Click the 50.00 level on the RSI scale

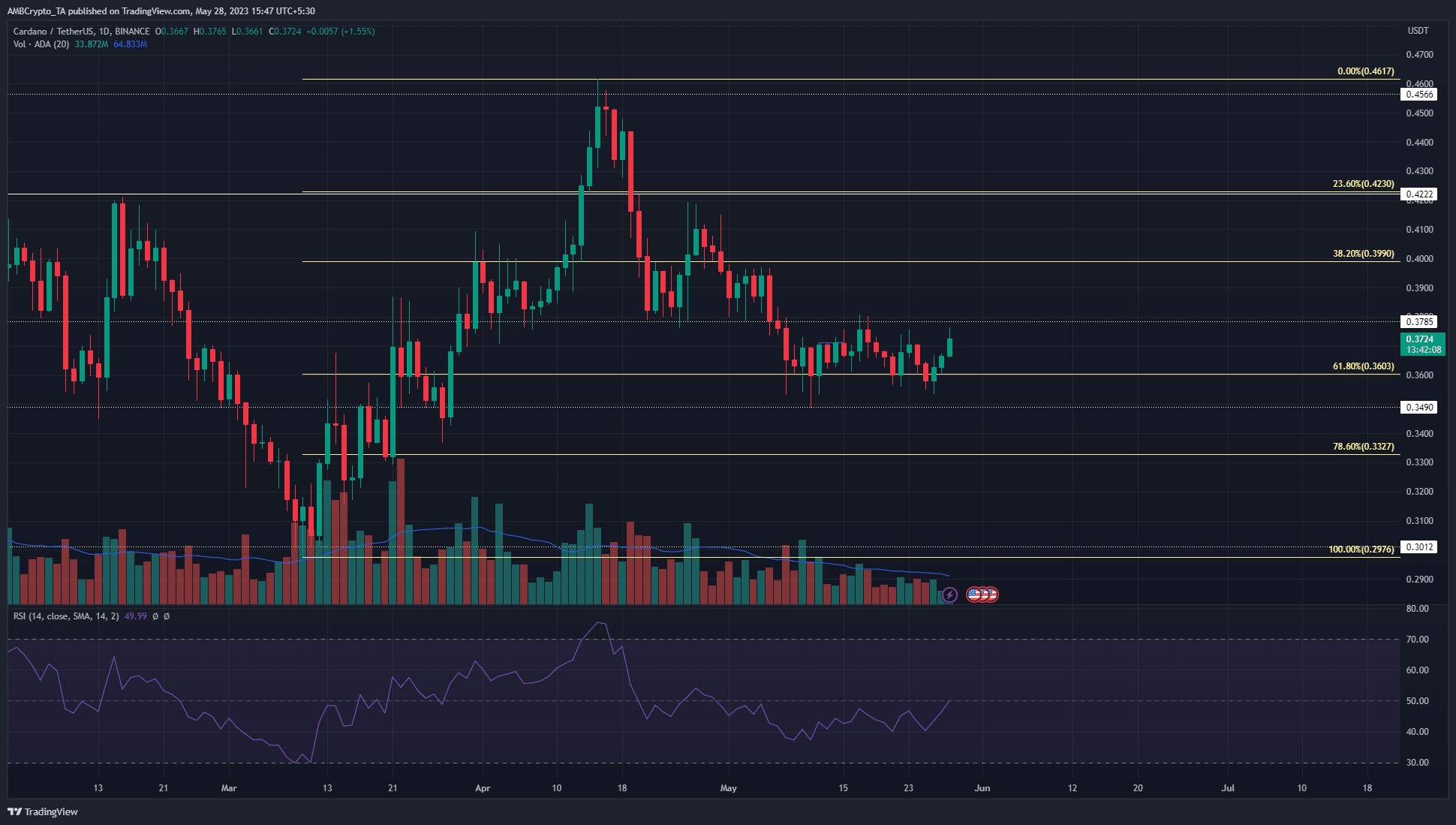click(x=1417, y=701)
